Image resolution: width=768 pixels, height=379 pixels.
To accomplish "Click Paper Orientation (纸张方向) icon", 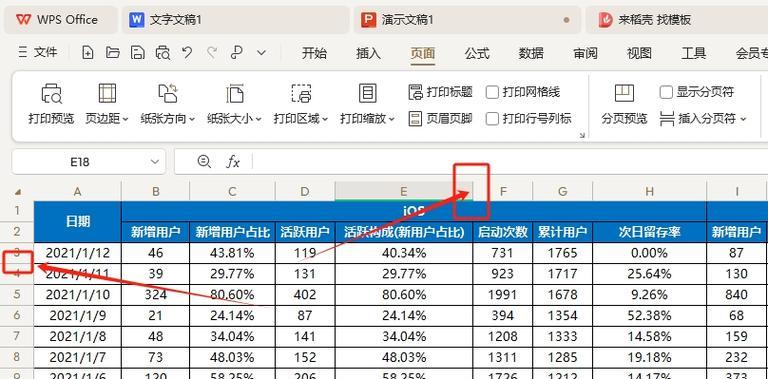I will click(168, 93).
